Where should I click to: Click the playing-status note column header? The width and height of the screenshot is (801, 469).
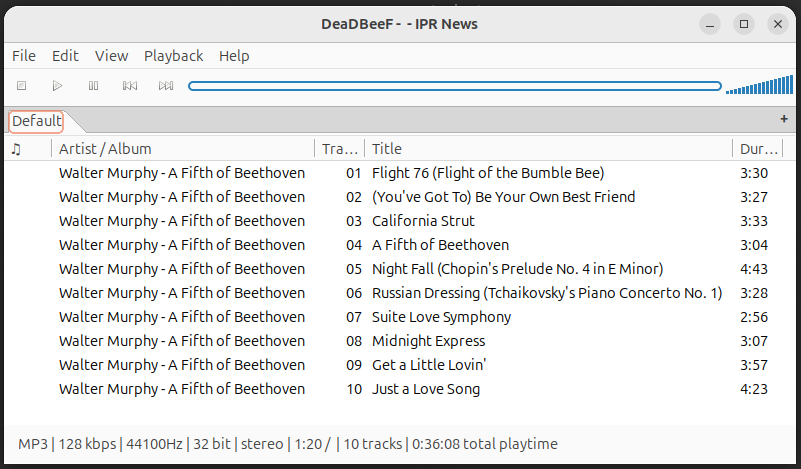(29, 149)
